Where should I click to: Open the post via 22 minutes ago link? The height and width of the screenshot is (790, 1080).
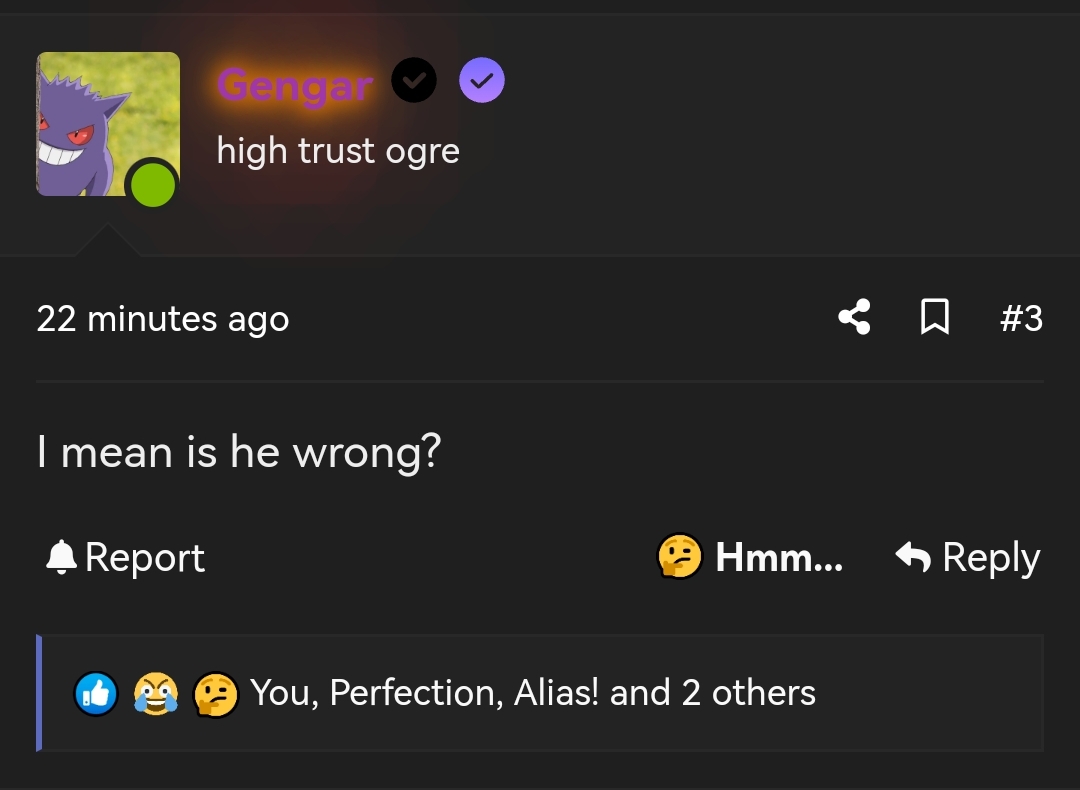coord(162,318)
